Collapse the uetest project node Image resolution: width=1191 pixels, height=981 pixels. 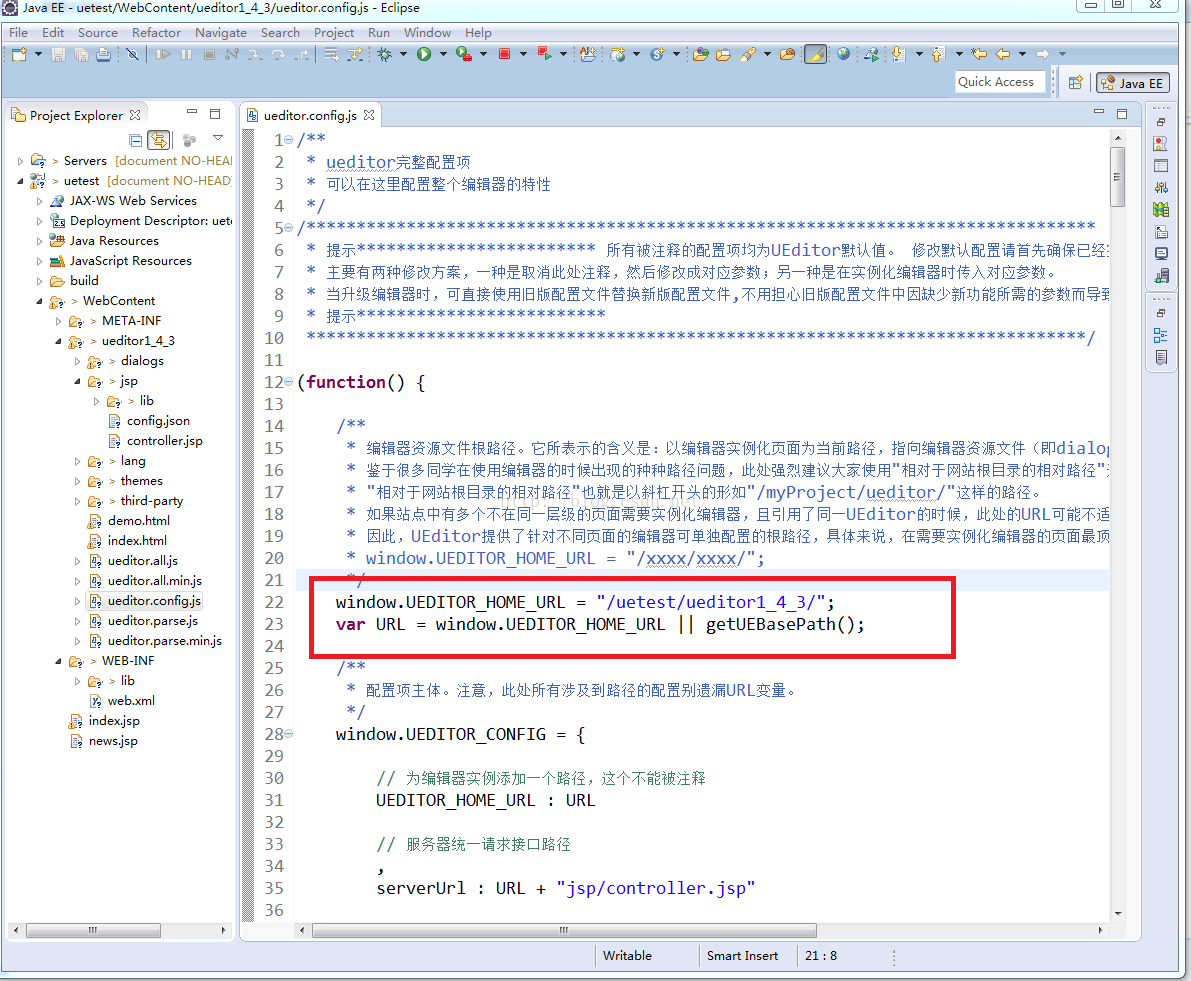pos(21,181)
